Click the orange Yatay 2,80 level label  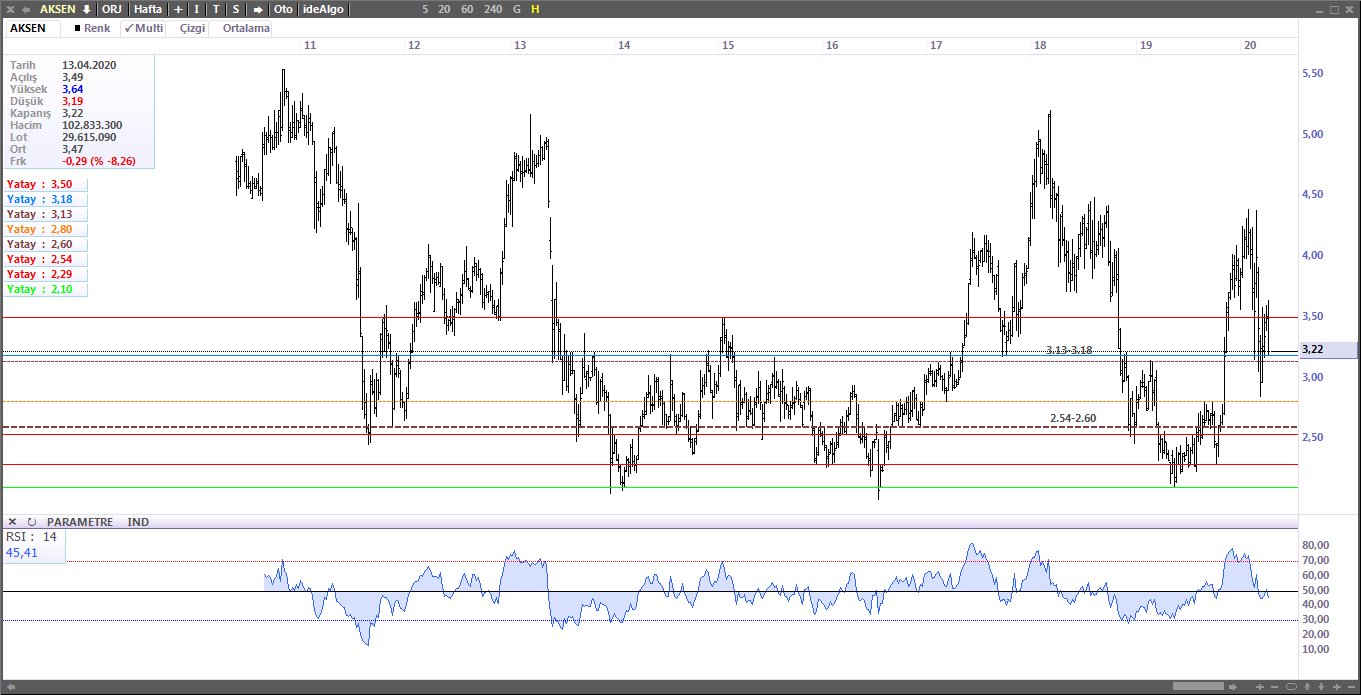point(46,229)
